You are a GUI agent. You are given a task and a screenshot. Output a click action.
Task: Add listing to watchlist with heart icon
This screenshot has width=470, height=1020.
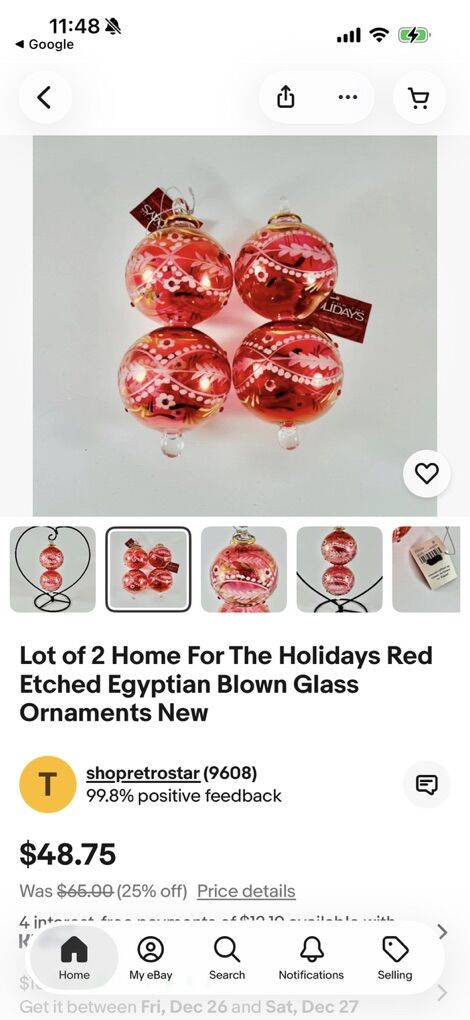(426, 474)
